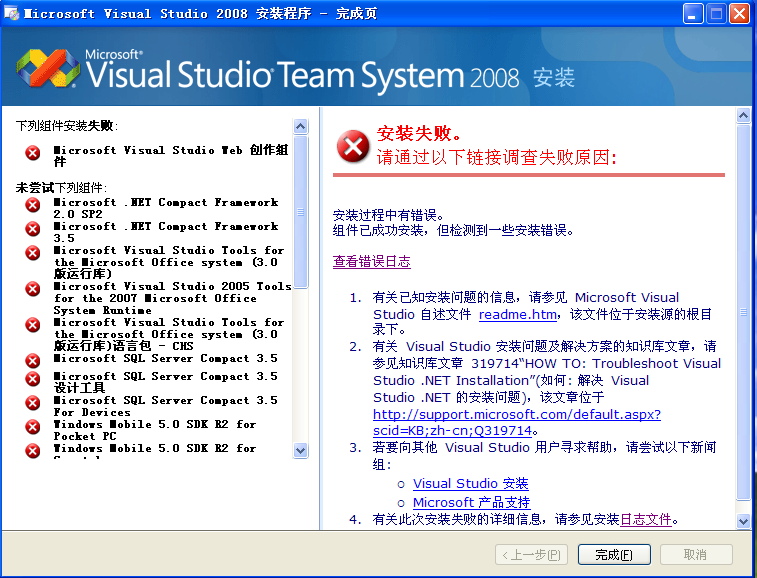Click error icon beside 语言包 - CHS entry
Viewport: 757px width, 578px height.
[33, 324]
